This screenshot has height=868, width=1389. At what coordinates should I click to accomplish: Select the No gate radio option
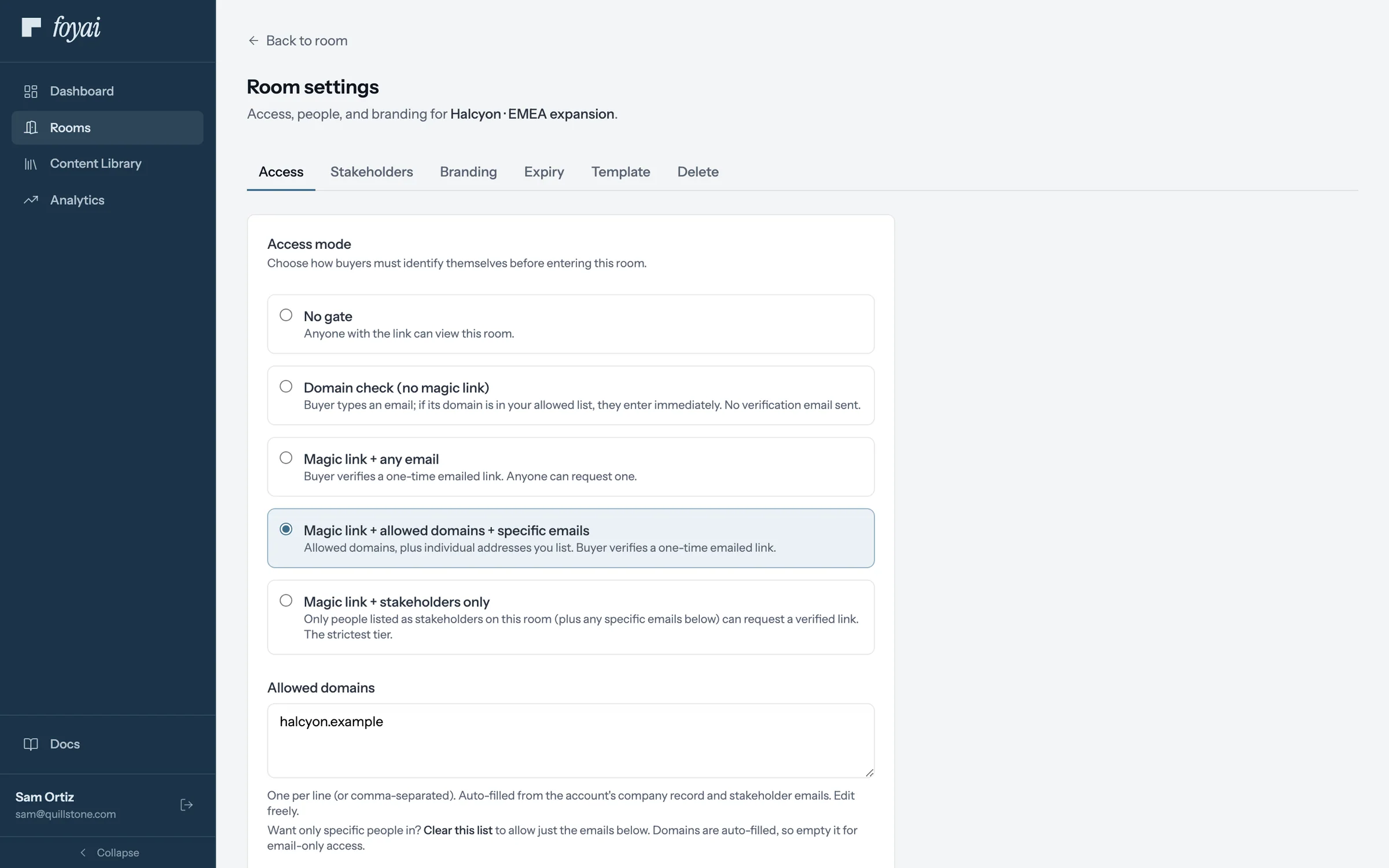[286, 315]
